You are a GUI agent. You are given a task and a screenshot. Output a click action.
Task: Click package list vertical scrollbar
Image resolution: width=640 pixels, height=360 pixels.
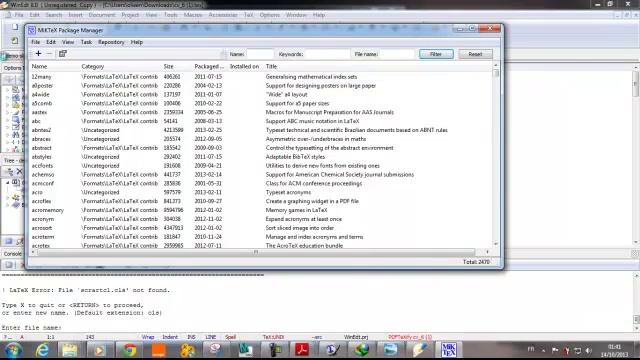click(x=496, y=155)
